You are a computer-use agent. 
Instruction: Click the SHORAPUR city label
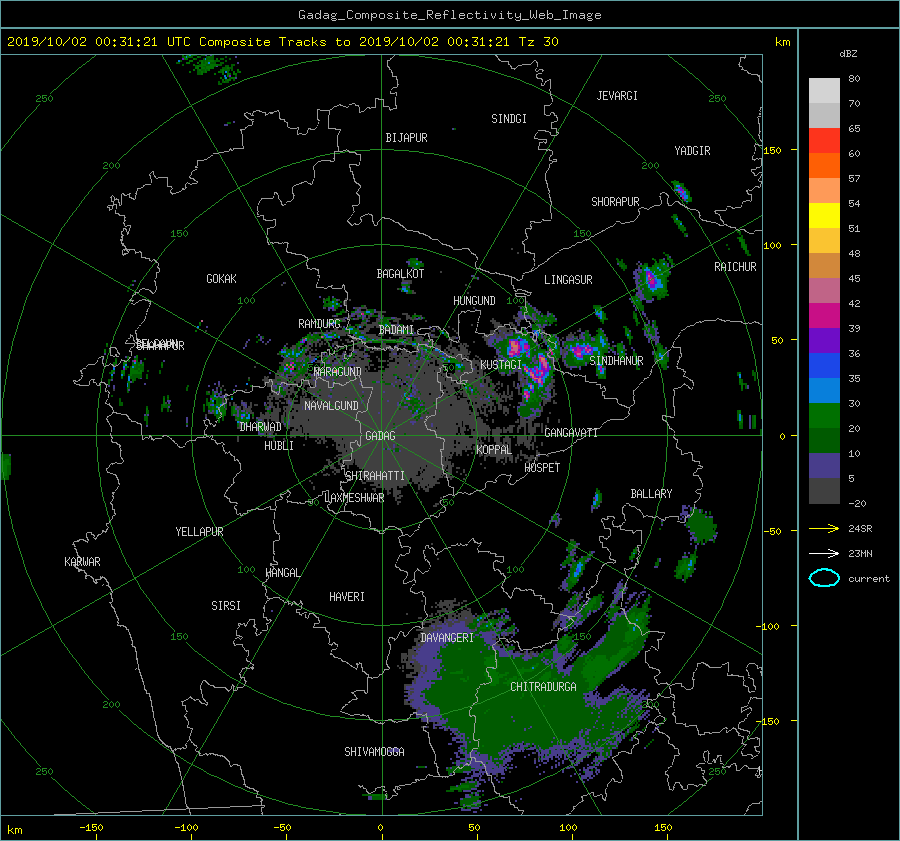pos(615,202)
